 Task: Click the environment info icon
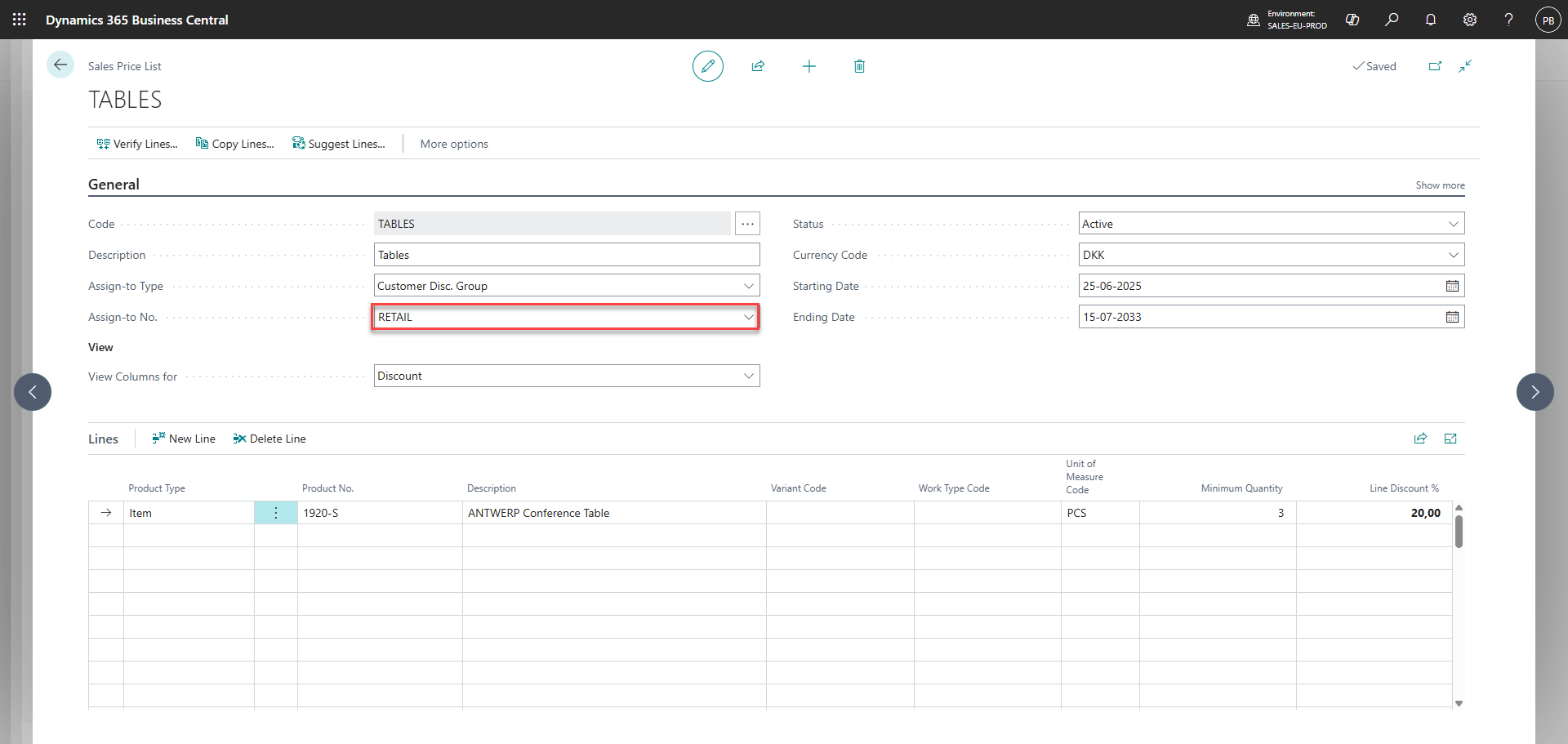(x=1254, y=20)
